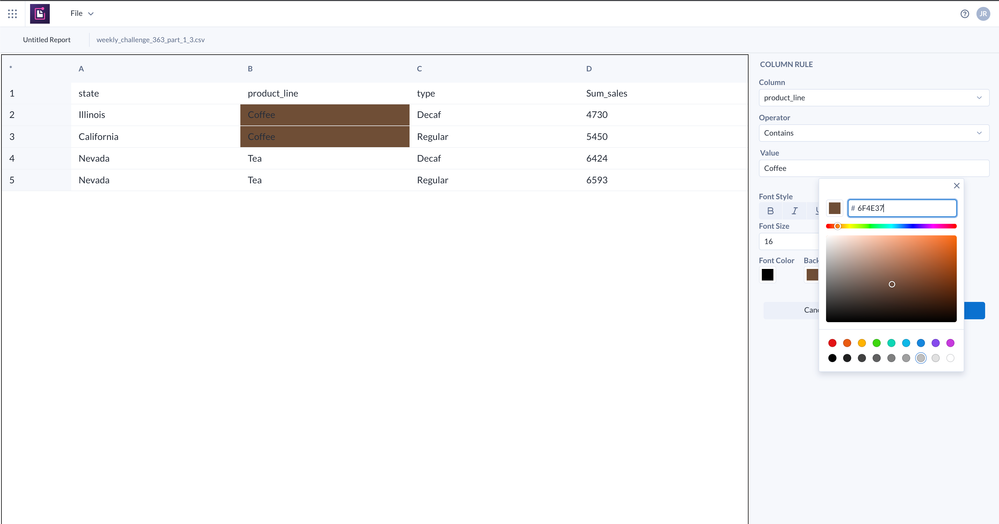Select row number 4
Screen dimensions: 999x524
point(36,158)
